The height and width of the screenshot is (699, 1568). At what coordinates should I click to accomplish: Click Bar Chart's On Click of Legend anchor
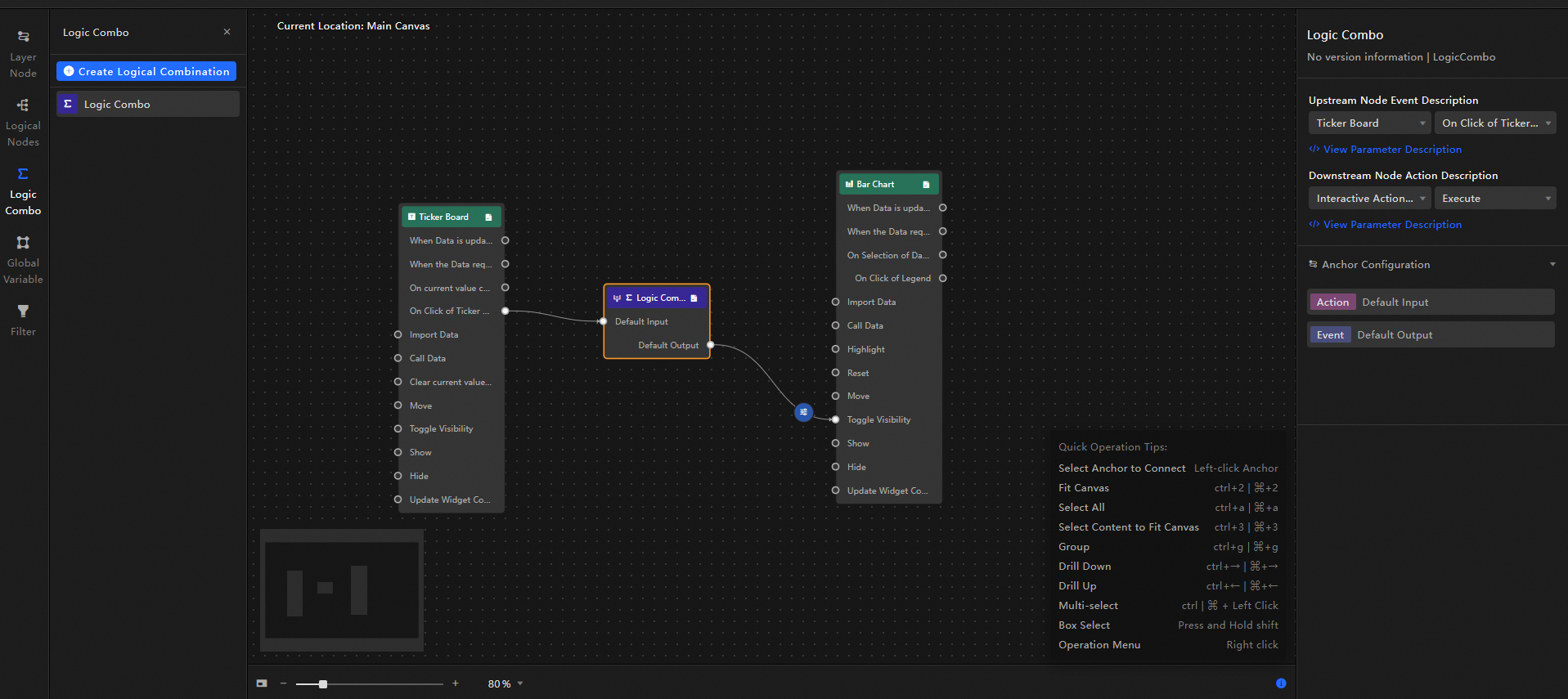pos(943,278)
